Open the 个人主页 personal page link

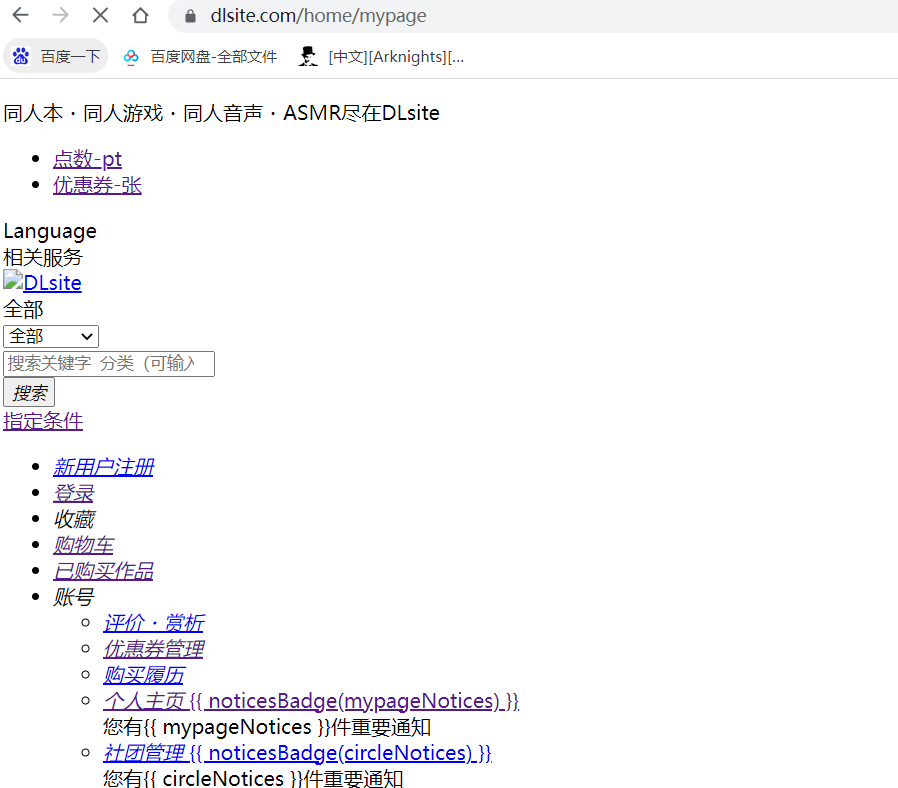312,701
